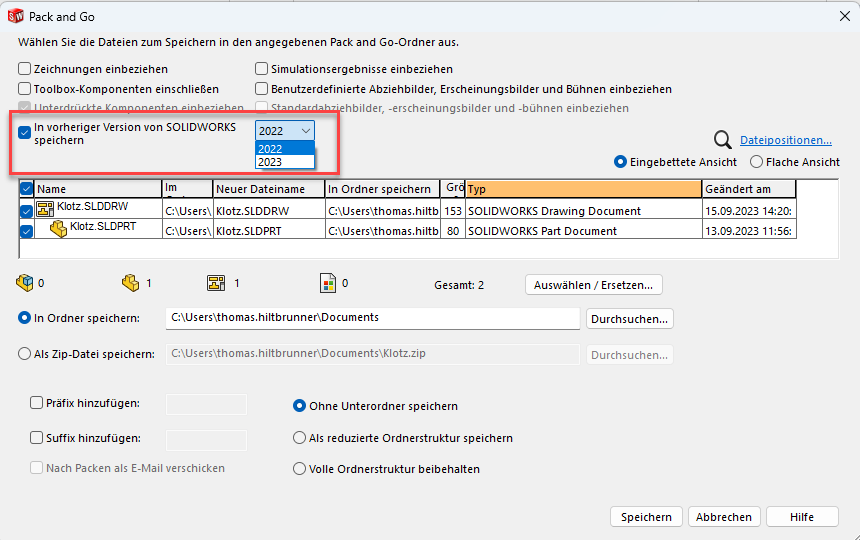Click the part count icon below the table
The width and height of the screenshot is (860, 540).
(130, 284)
